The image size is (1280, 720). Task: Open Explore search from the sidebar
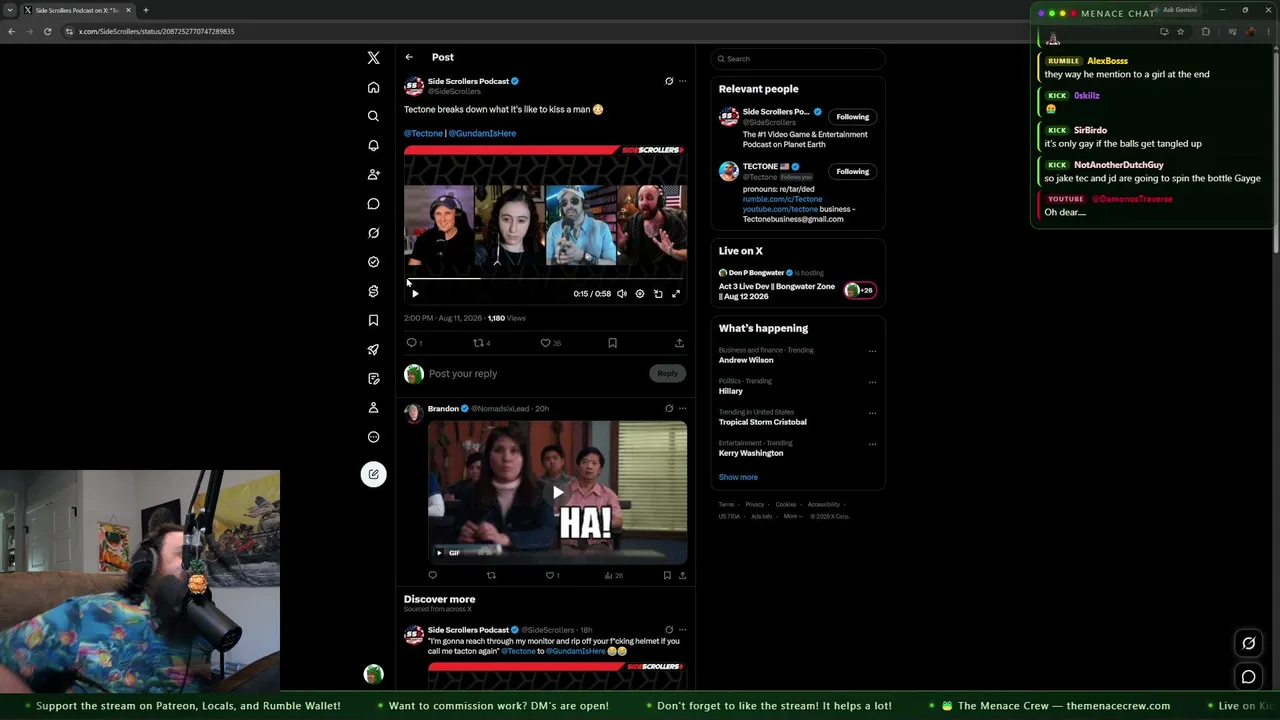tap(373, 116)
